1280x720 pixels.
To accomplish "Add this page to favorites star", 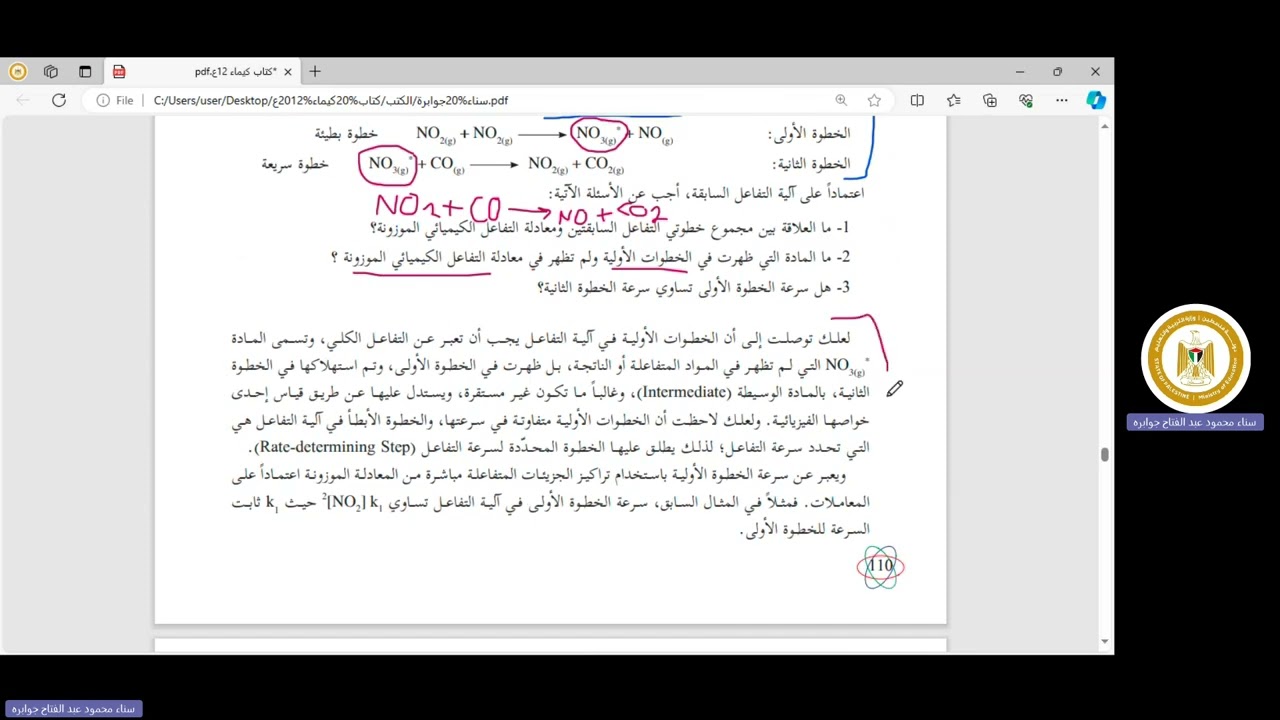I will [874, 100].
